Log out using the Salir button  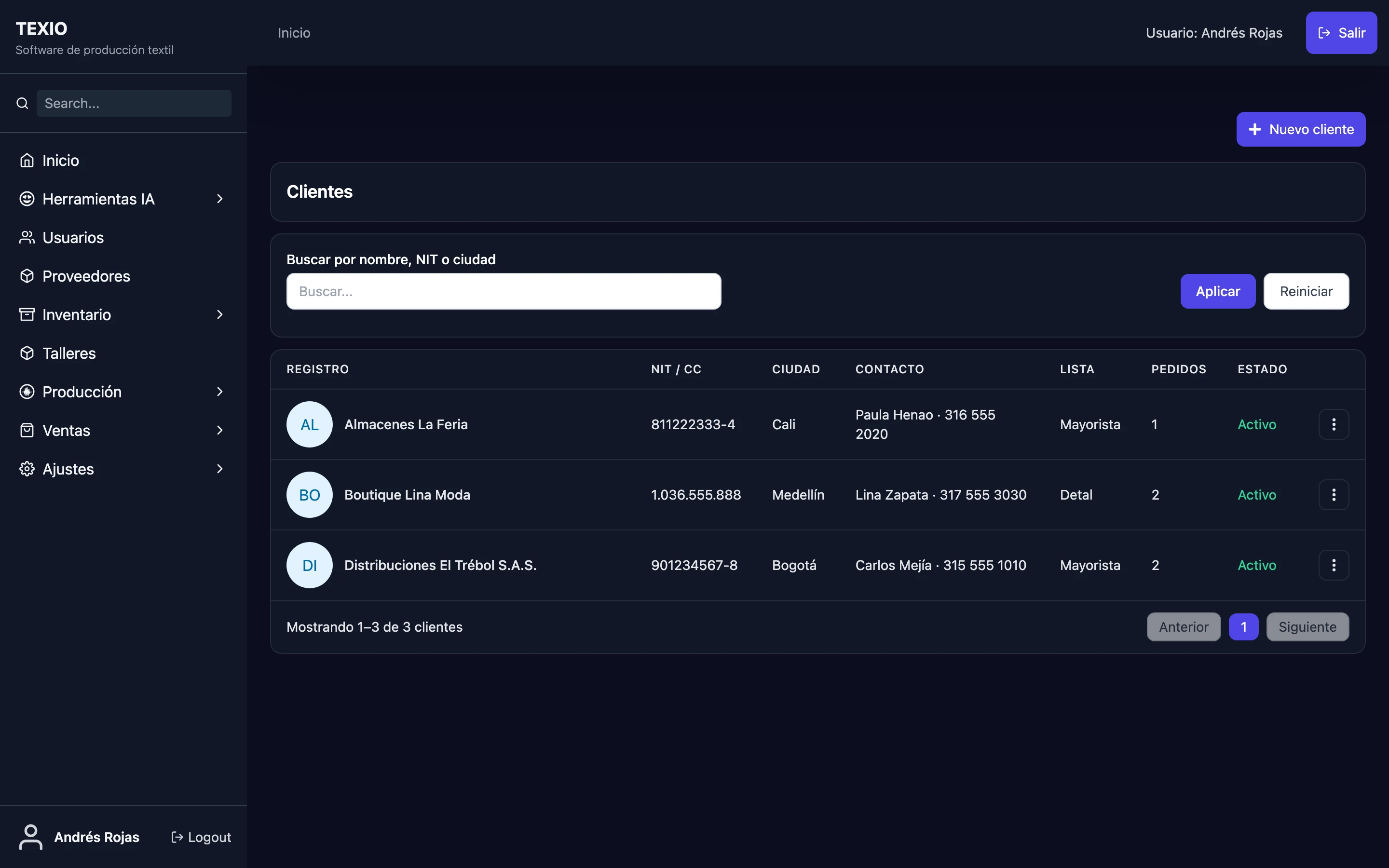pyautogui.click(x=1341, y=33)
